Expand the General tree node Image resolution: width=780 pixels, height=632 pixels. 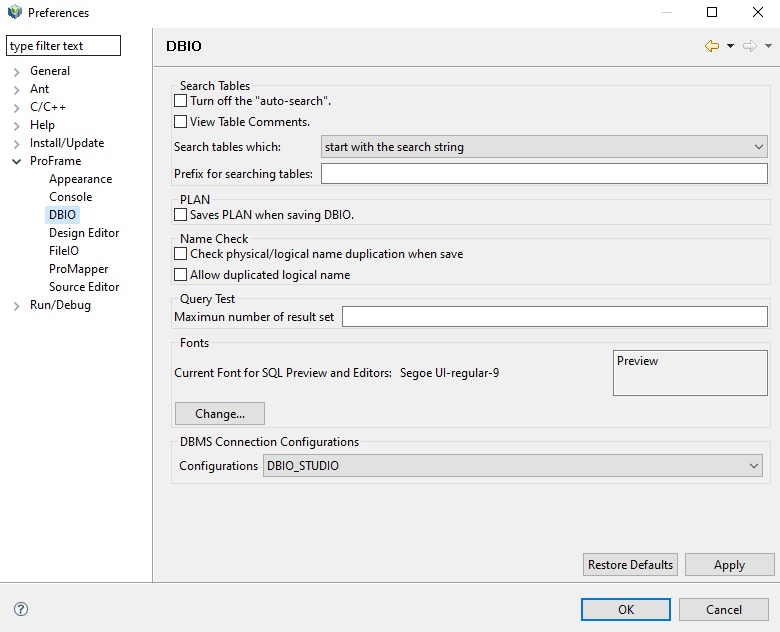(17, 71)
